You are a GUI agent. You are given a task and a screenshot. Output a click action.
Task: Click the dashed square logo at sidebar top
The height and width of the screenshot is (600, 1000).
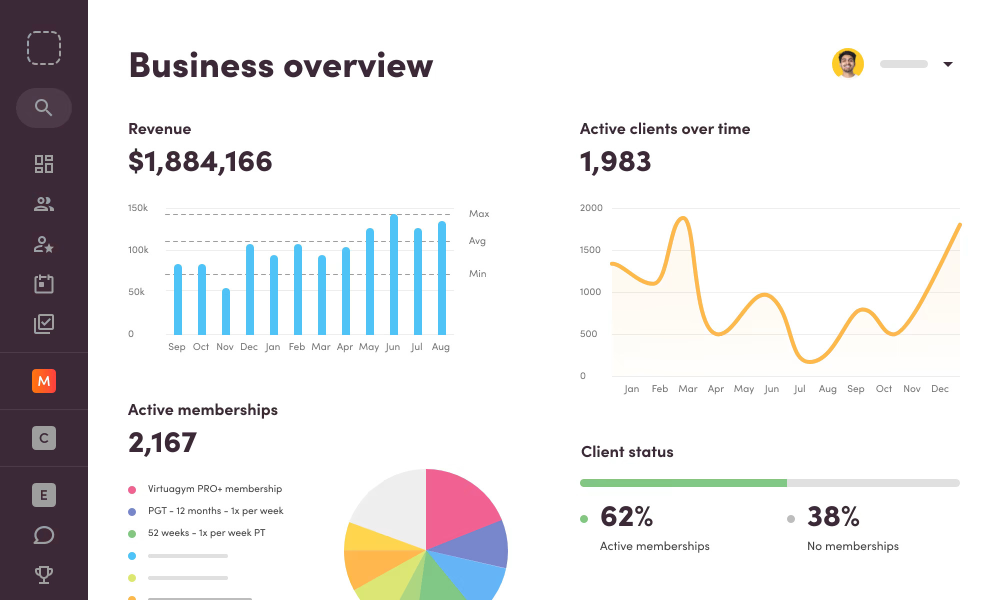pyautogui.click(x=43, y=47)
